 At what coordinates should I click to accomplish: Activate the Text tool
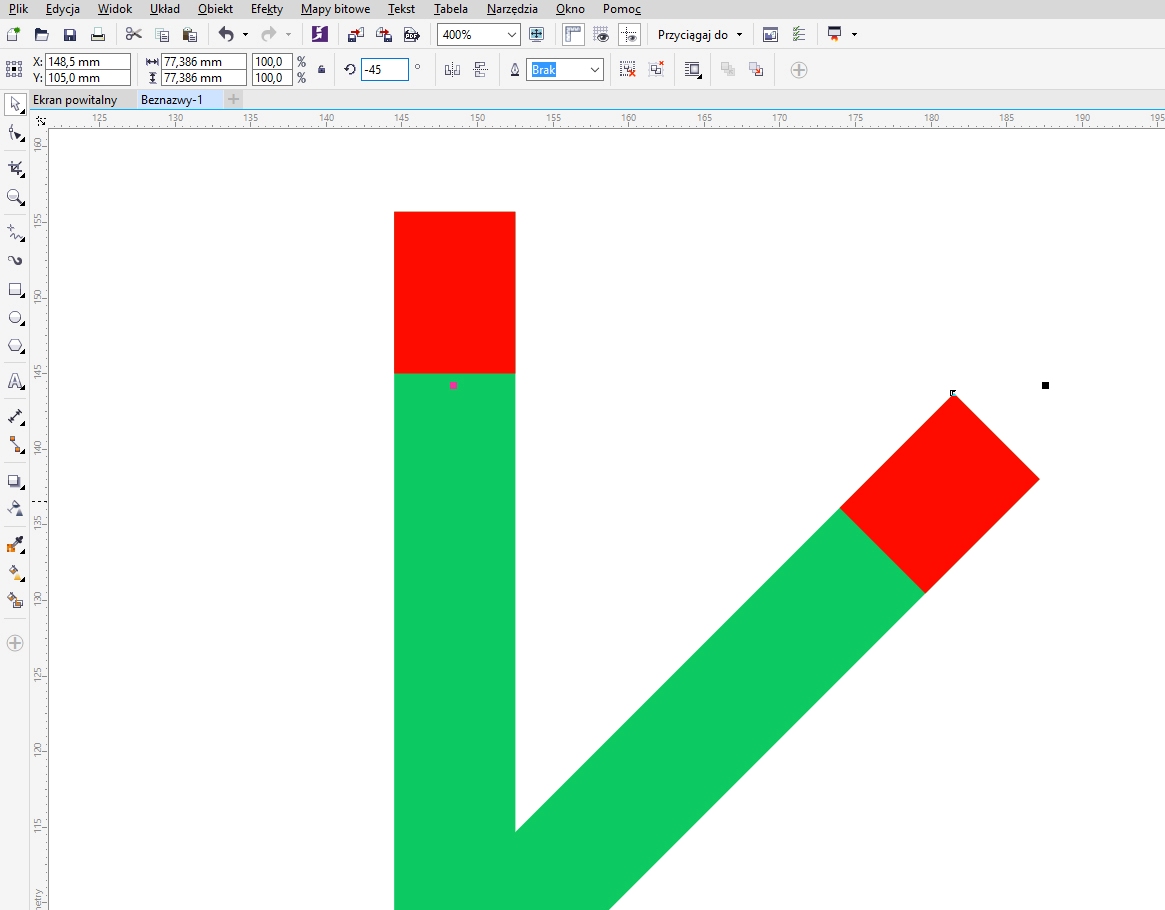15,381
